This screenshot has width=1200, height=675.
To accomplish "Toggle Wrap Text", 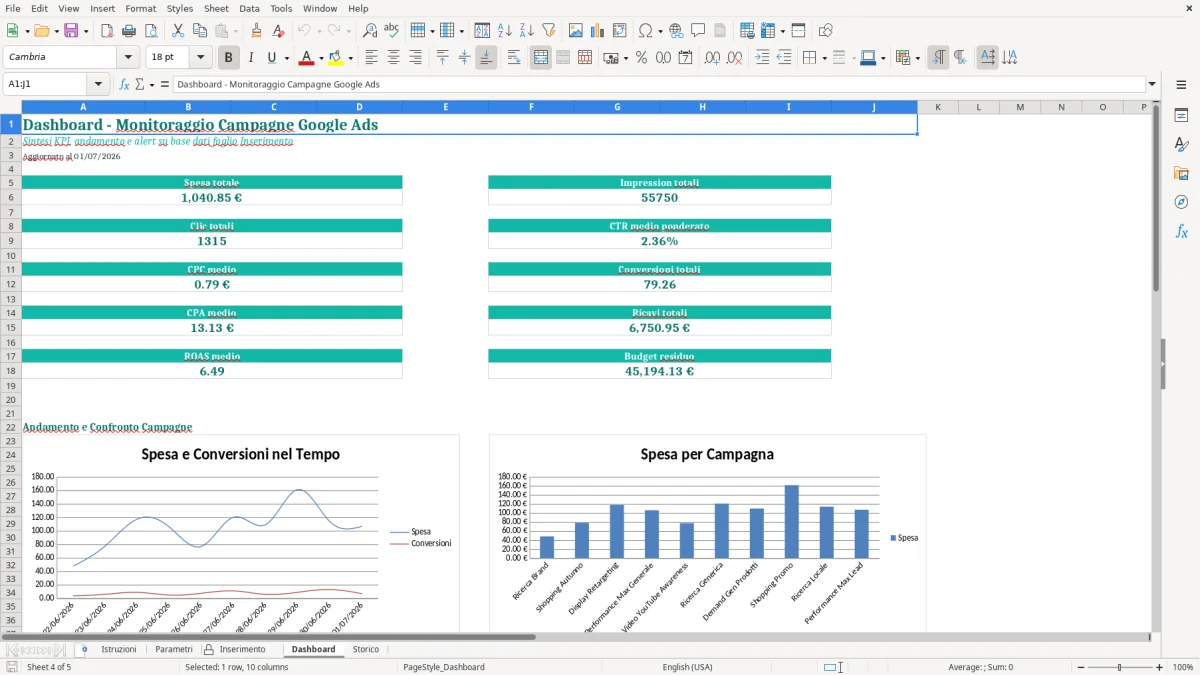I will [514, 58].
